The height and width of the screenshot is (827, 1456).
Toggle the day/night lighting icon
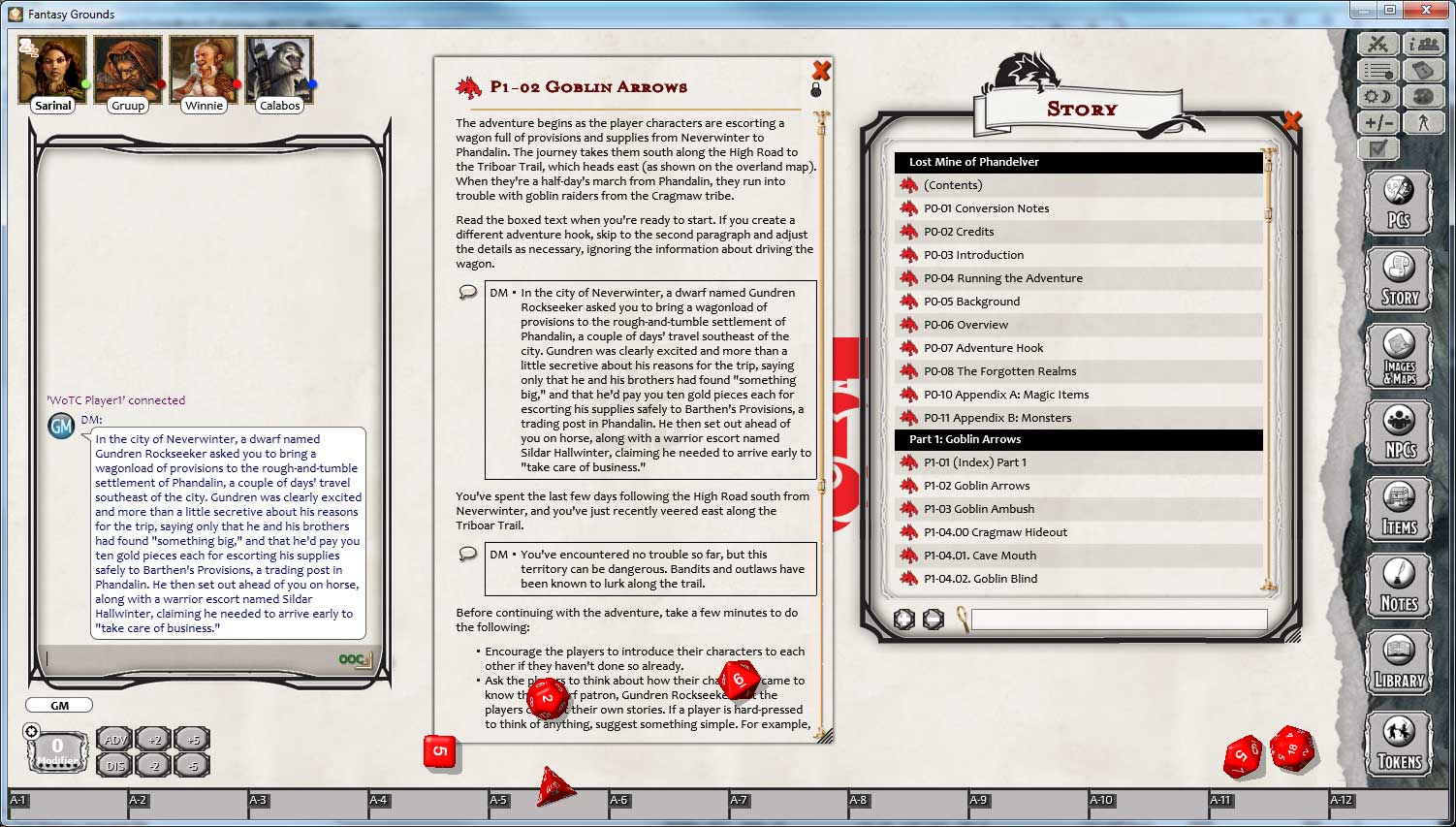1378,96
